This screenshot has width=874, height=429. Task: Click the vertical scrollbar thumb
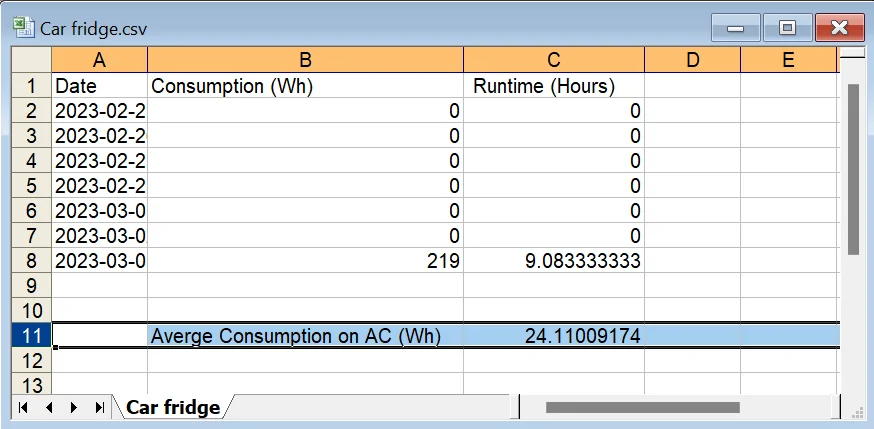[x=853, y=169]
